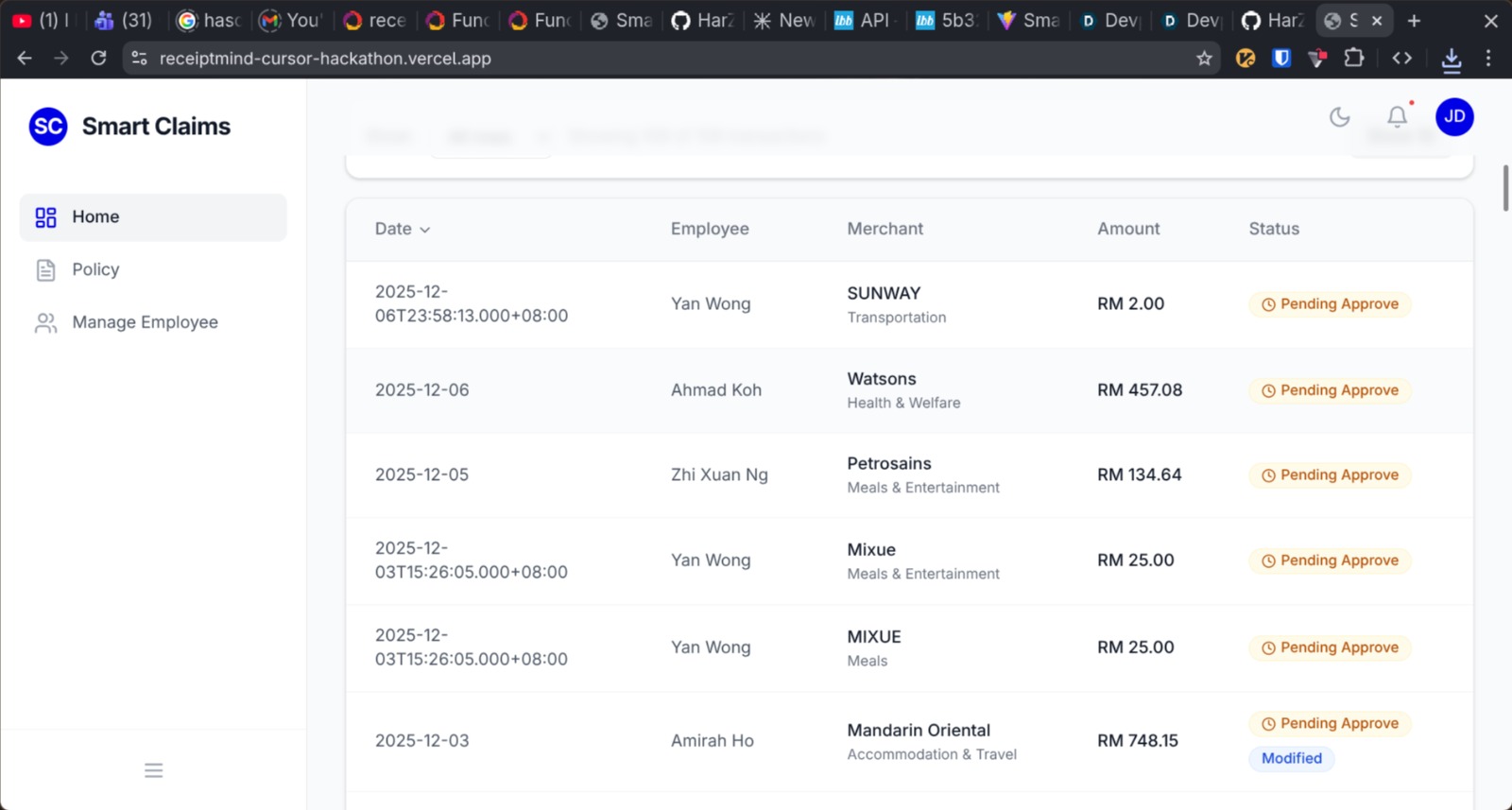Open the Policy sidebar item
The image size is (1512, 810).
click(x=153, y=270)
